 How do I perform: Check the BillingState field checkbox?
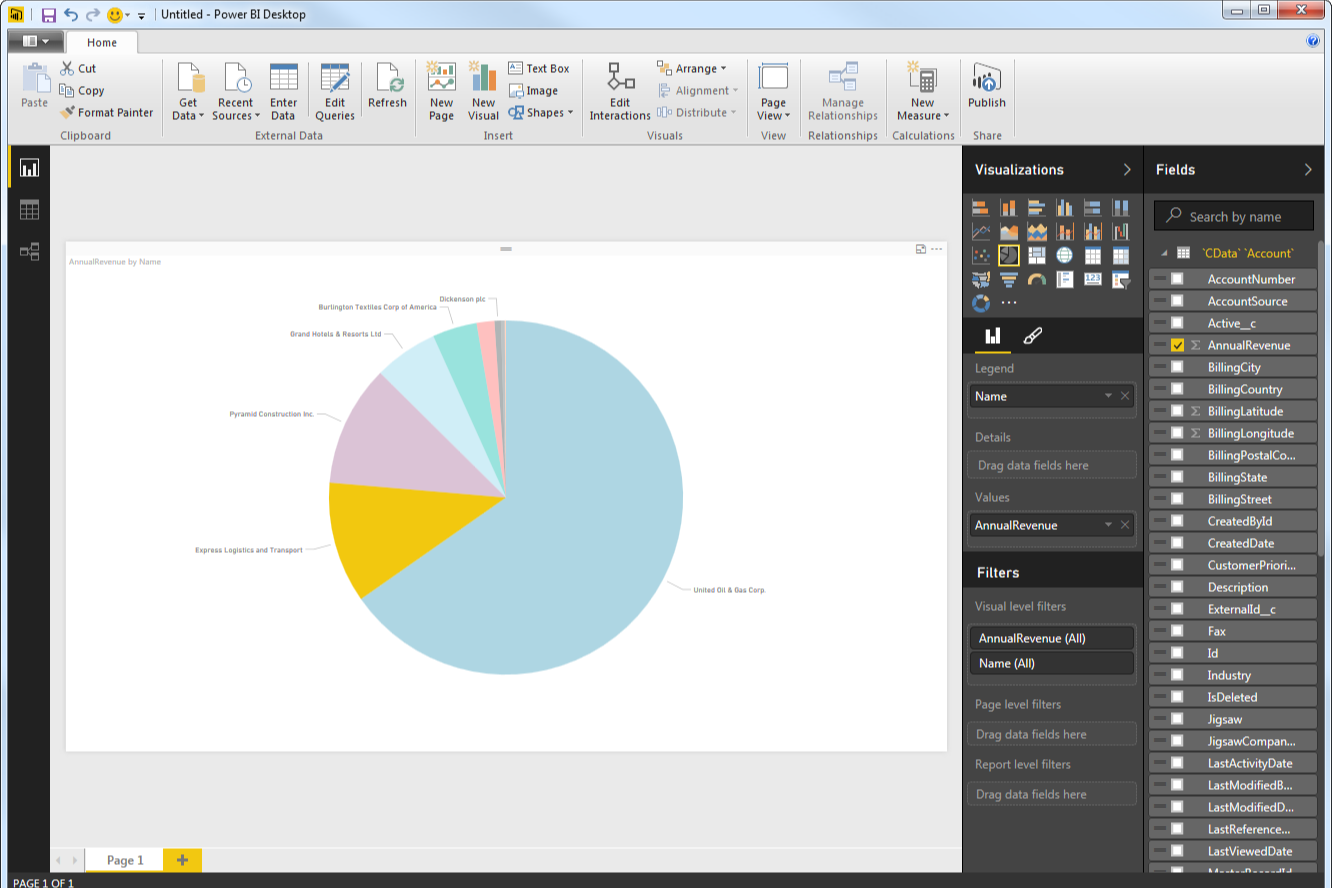pyautogui.click(x=1177, y=477)
